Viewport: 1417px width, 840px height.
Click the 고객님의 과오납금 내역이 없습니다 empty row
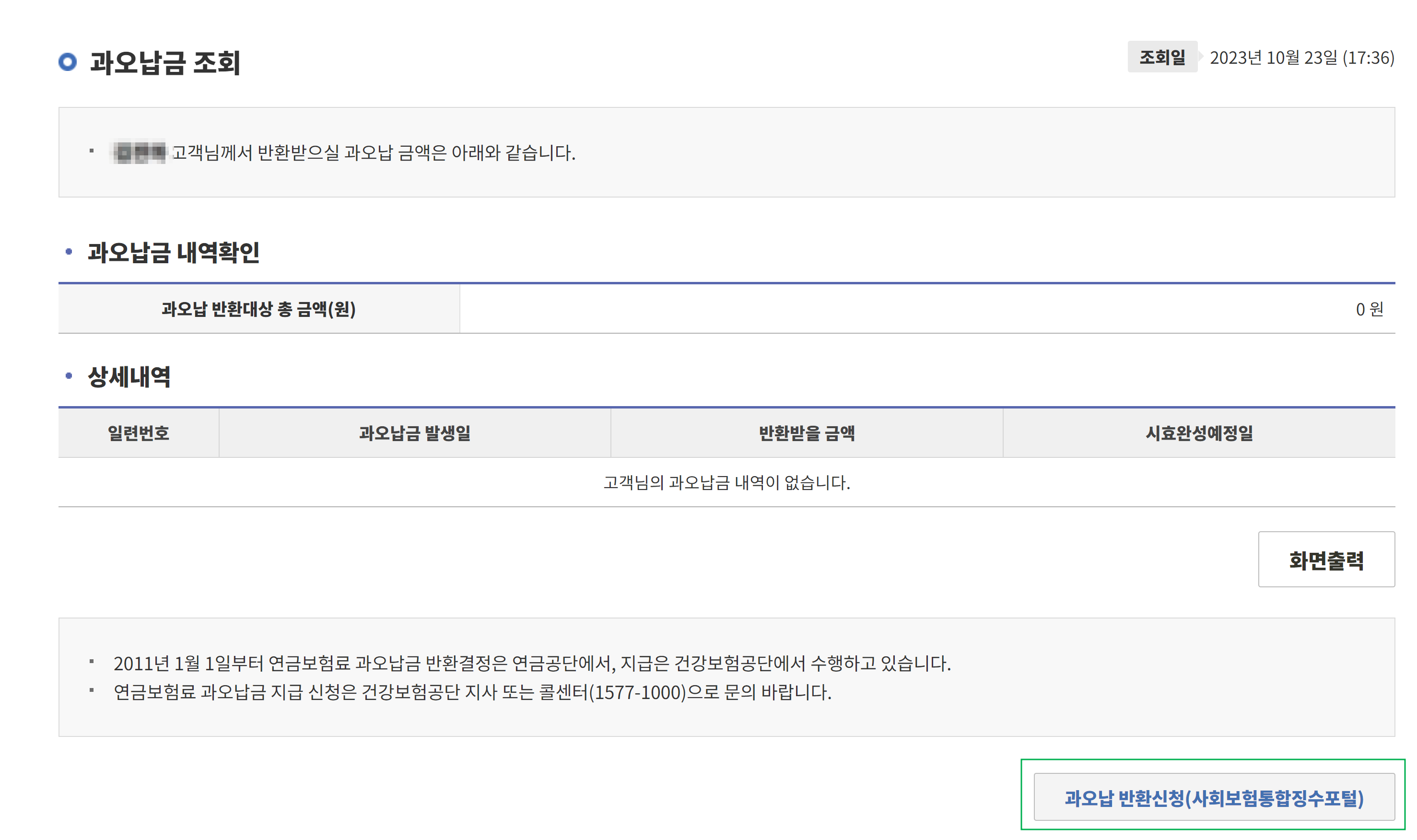[726, 482]
